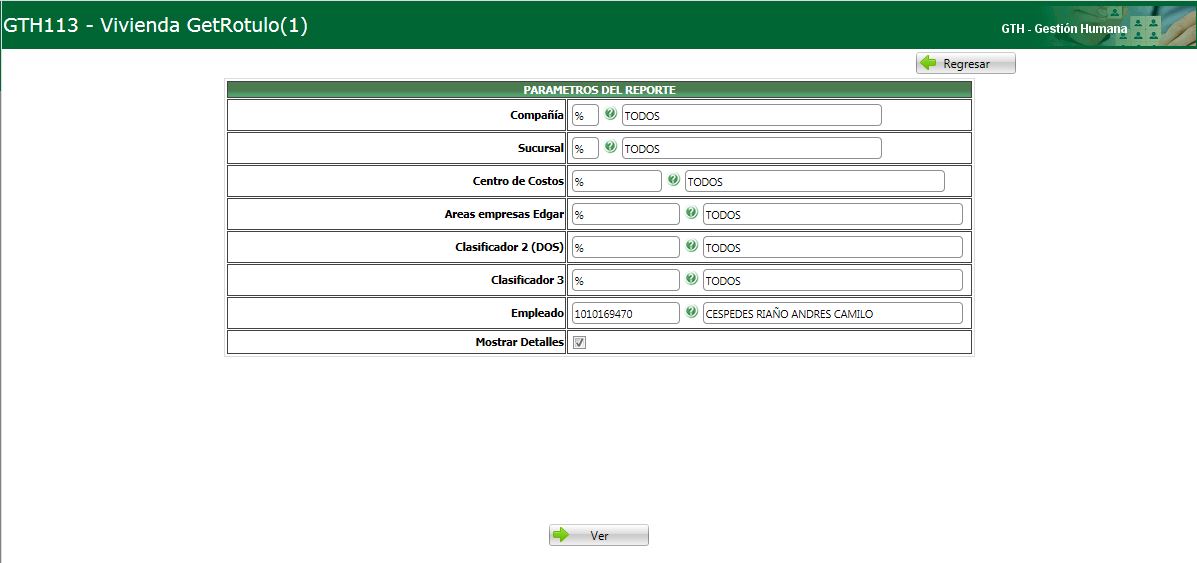The image size is (1197, 563).
Task: Open the Clasificador 3 lookup icon
Action: [x=691, y=279]
